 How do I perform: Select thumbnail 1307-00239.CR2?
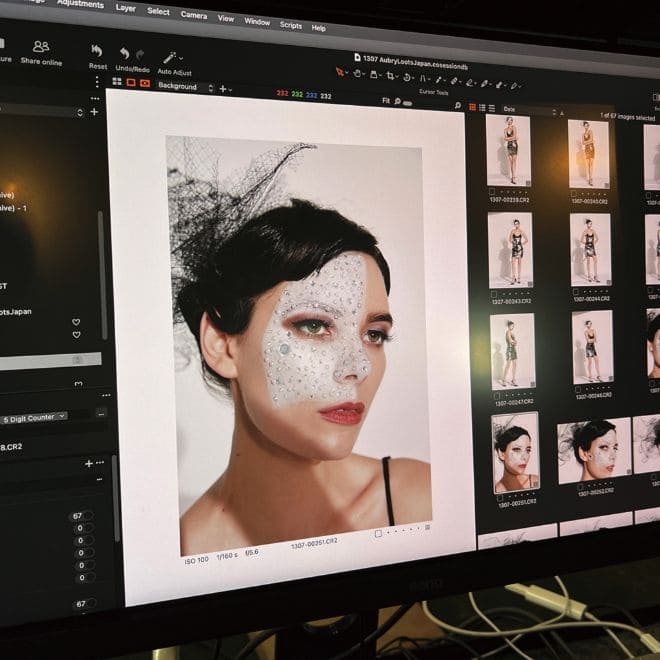[508, 151]
